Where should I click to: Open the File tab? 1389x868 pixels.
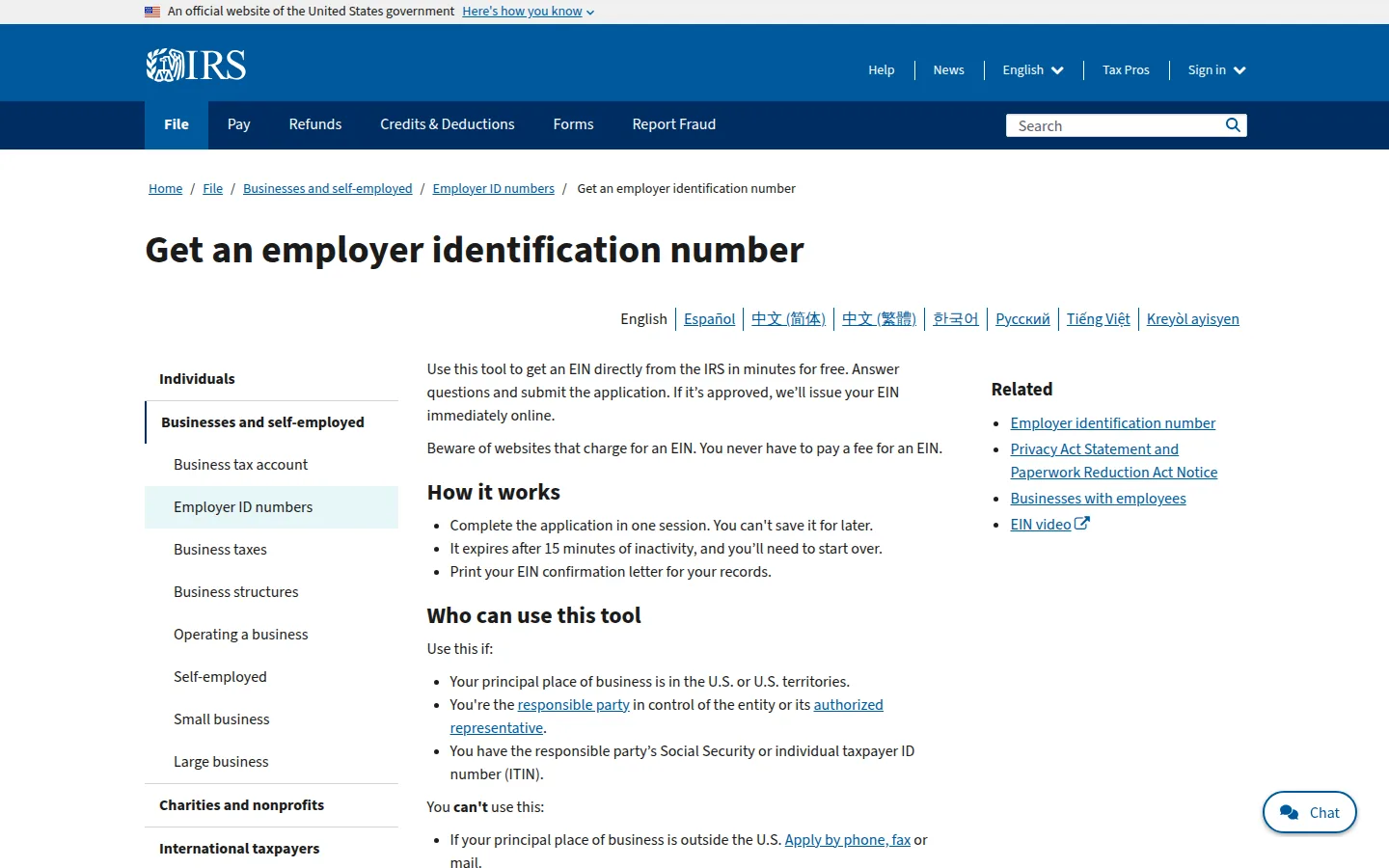177,124
